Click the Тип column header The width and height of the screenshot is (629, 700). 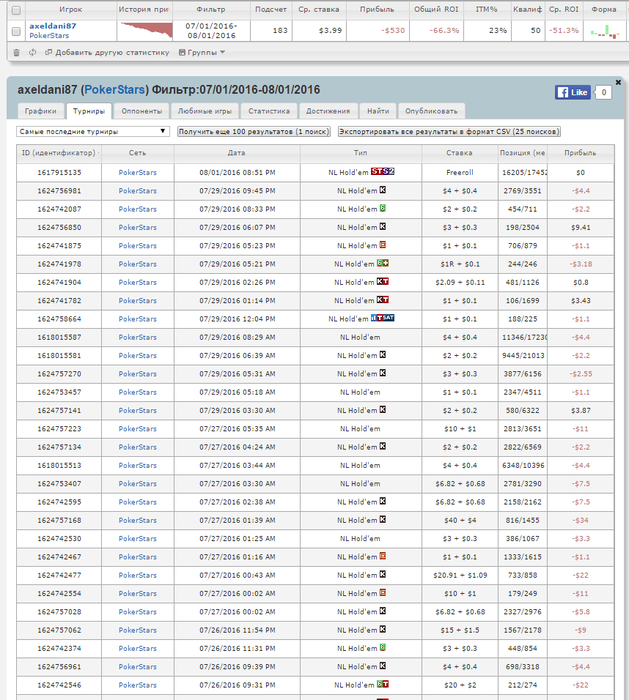[361, 153]
